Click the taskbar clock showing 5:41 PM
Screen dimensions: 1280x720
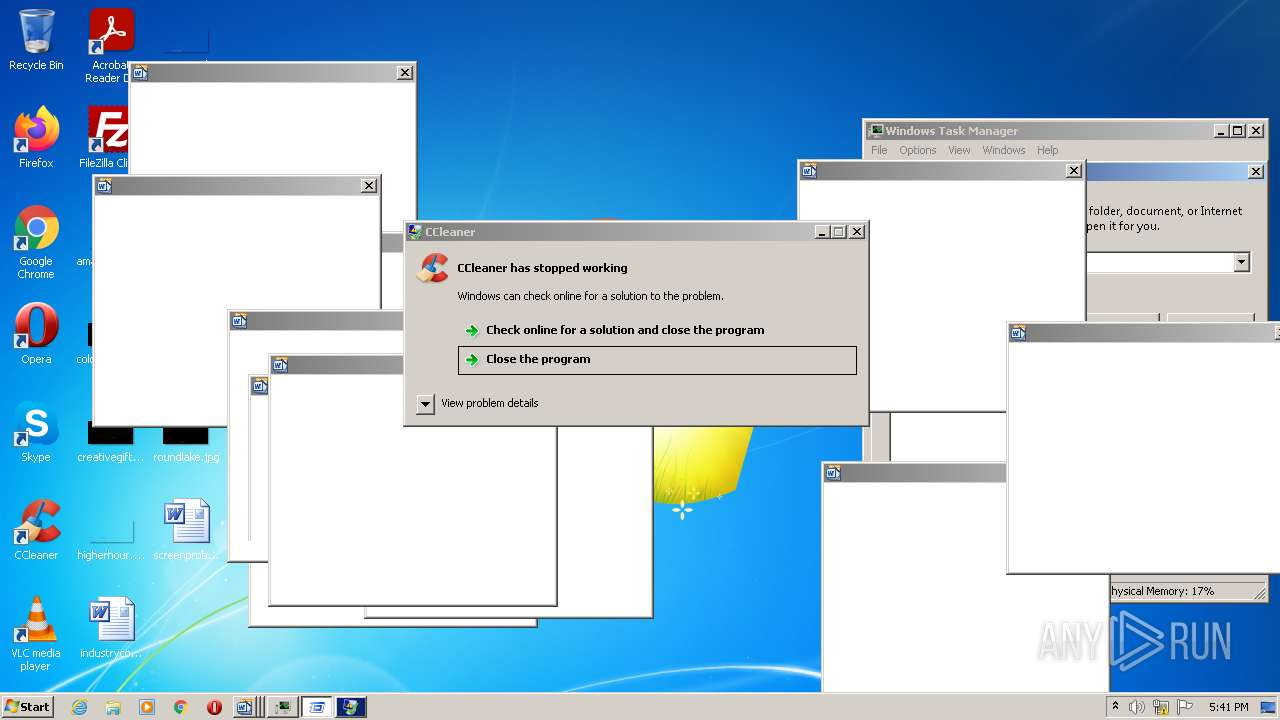tap(1228, 707)
